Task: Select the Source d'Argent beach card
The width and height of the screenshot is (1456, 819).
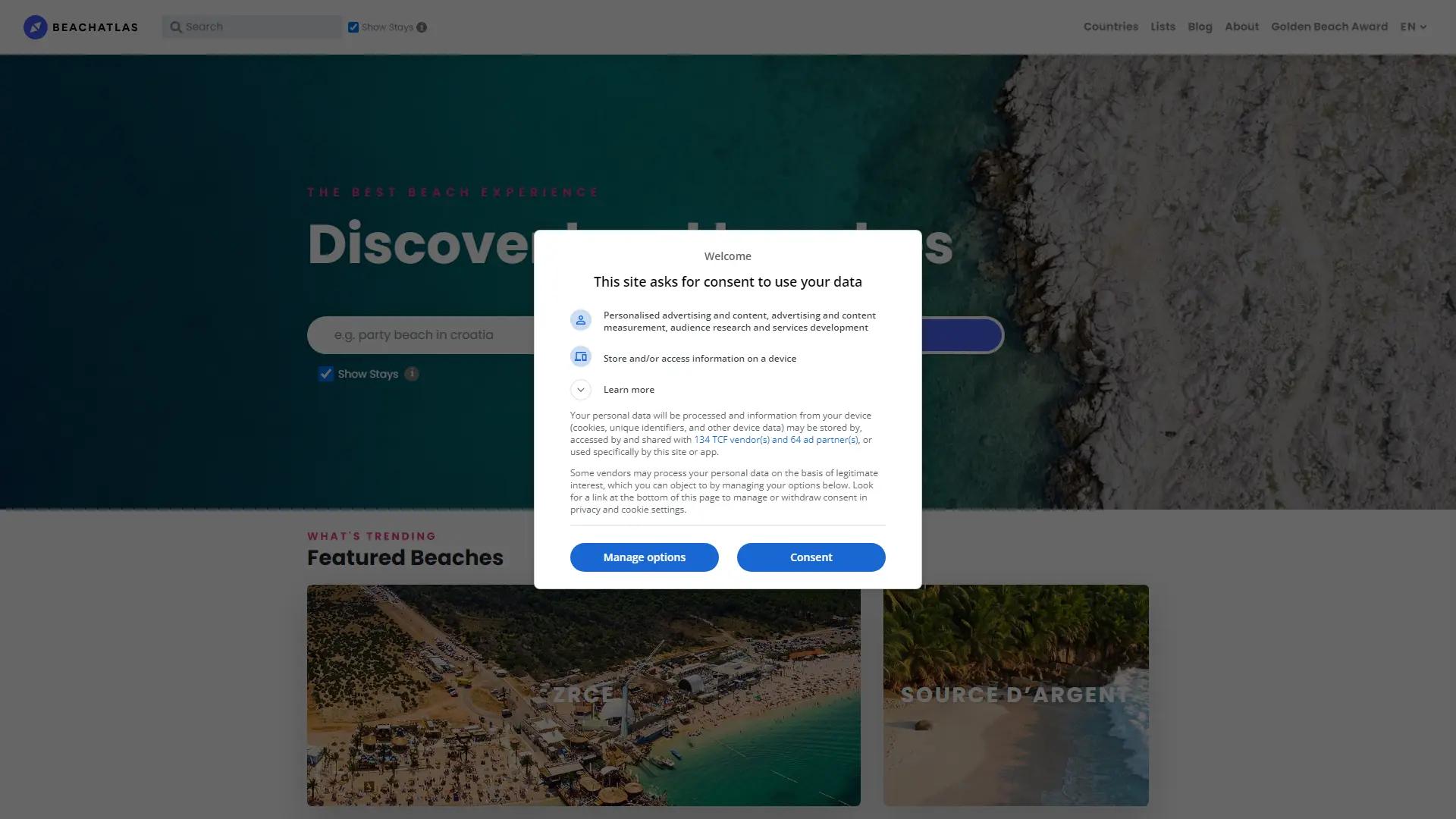Action: tap(1015, 695)
